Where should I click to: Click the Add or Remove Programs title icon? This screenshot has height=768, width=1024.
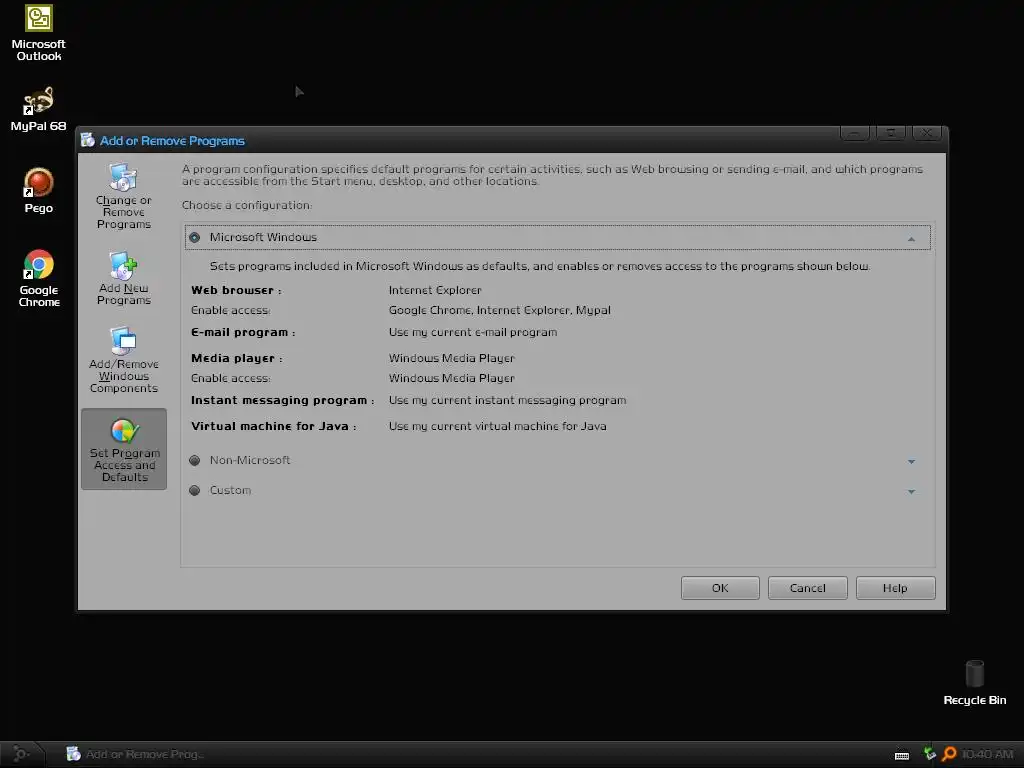(x=88, y=140)
